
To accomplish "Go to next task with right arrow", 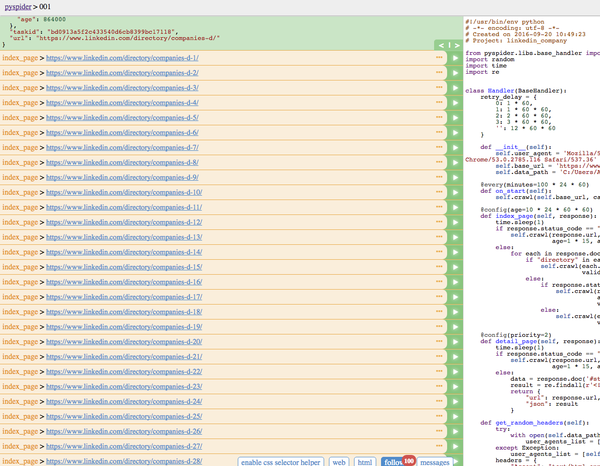I will (x=457, y=46).
